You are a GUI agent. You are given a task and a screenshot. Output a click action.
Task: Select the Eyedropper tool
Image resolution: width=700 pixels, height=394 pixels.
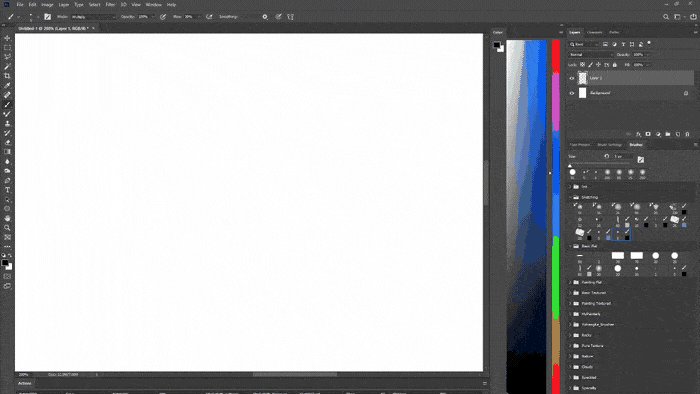(7, 86)
